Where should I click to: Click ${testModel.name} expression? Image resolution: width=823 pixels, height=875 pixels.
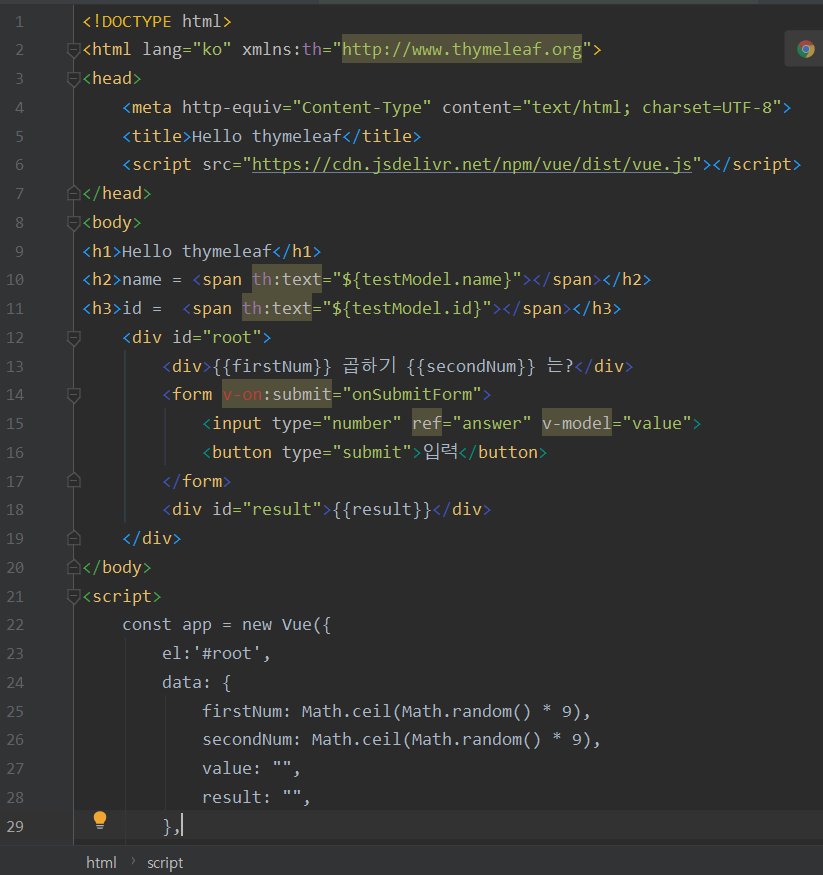(x=427, y=279)
